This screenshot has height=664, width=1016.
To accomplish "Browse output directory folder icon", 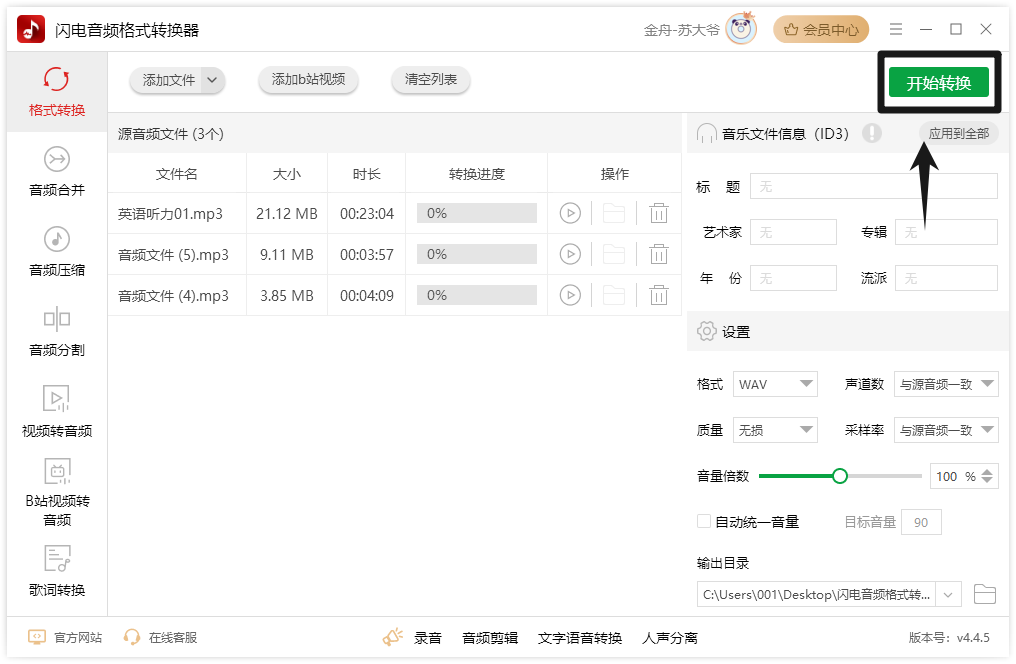I will tap(985, 594).
